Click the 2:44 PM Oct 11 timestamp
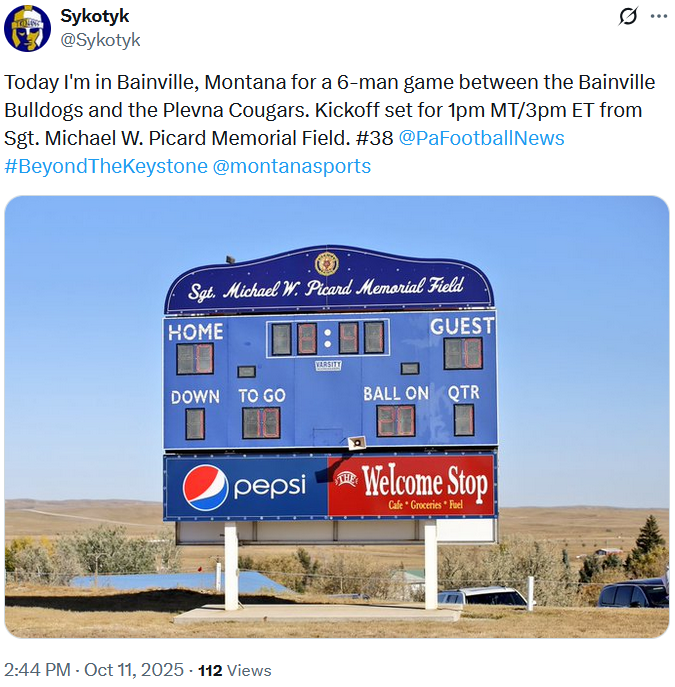675x687 pixels. [94, 669]
